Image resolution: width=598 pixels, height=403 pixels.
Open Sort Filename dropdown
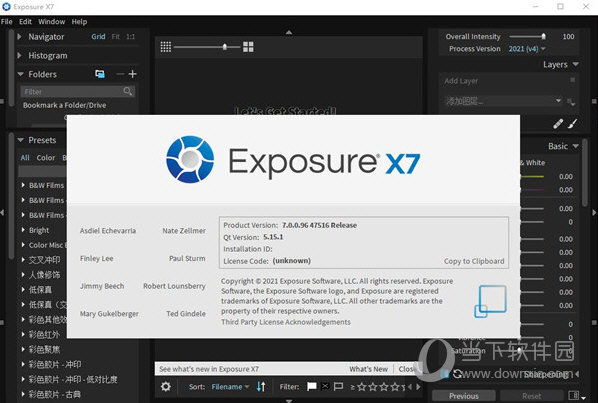(230, 387)
